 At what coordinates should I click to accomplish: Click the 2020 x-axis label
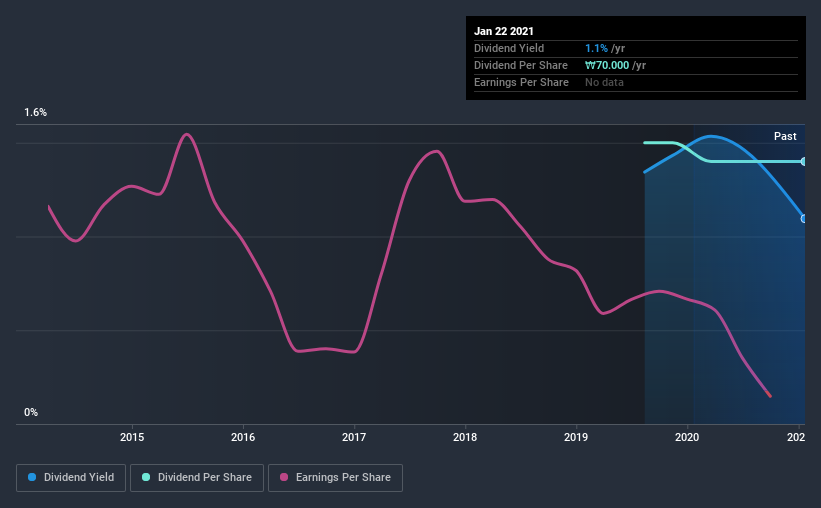pyautogui.click(x=687, y=437)
